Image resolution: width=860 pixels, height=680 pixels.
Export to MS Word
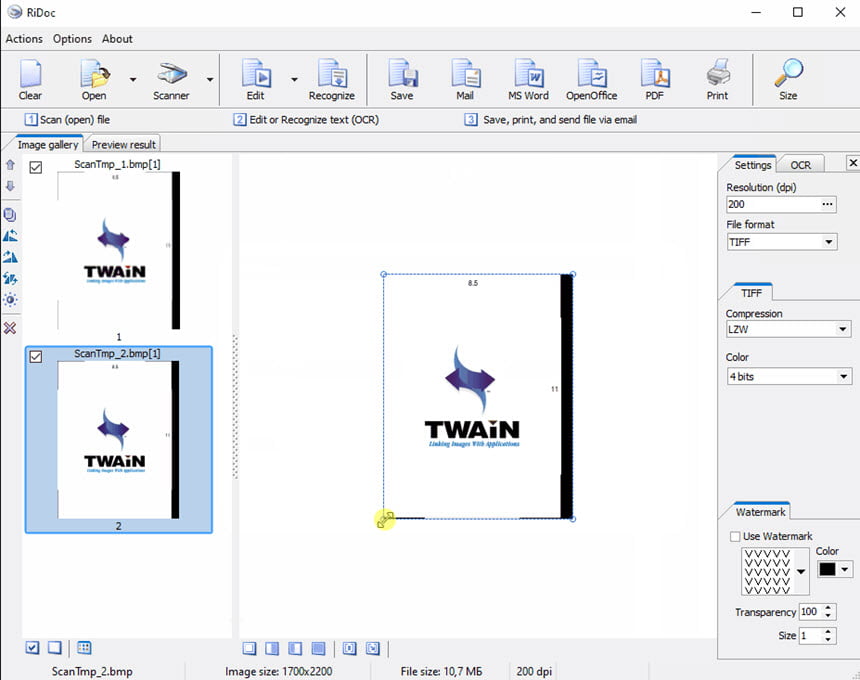click(x=528, y=80)
